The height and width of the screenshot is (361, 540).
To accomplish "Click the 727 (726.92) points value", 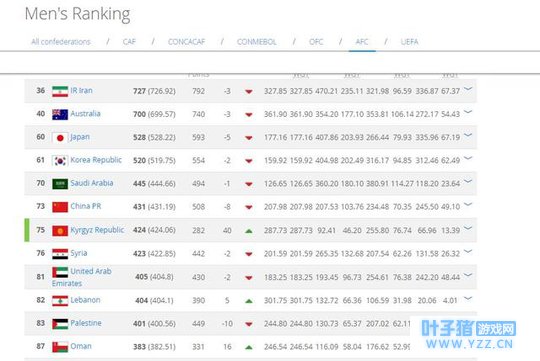I will point(154,91).
